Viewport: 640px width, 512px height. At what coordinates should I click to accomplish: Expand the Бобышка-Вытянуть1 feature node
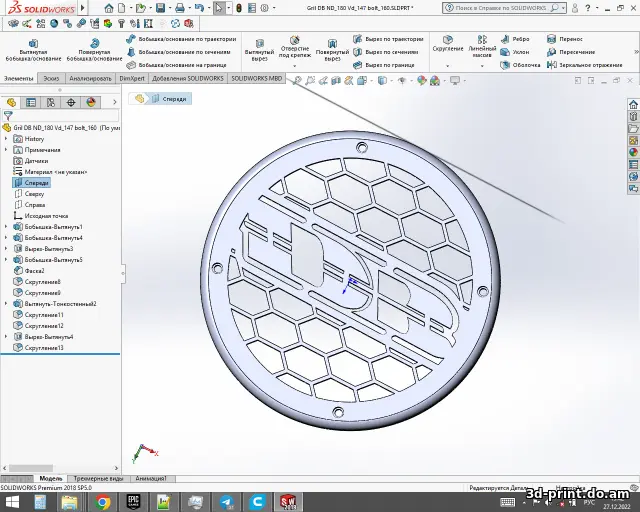click(x=6, y=227)
